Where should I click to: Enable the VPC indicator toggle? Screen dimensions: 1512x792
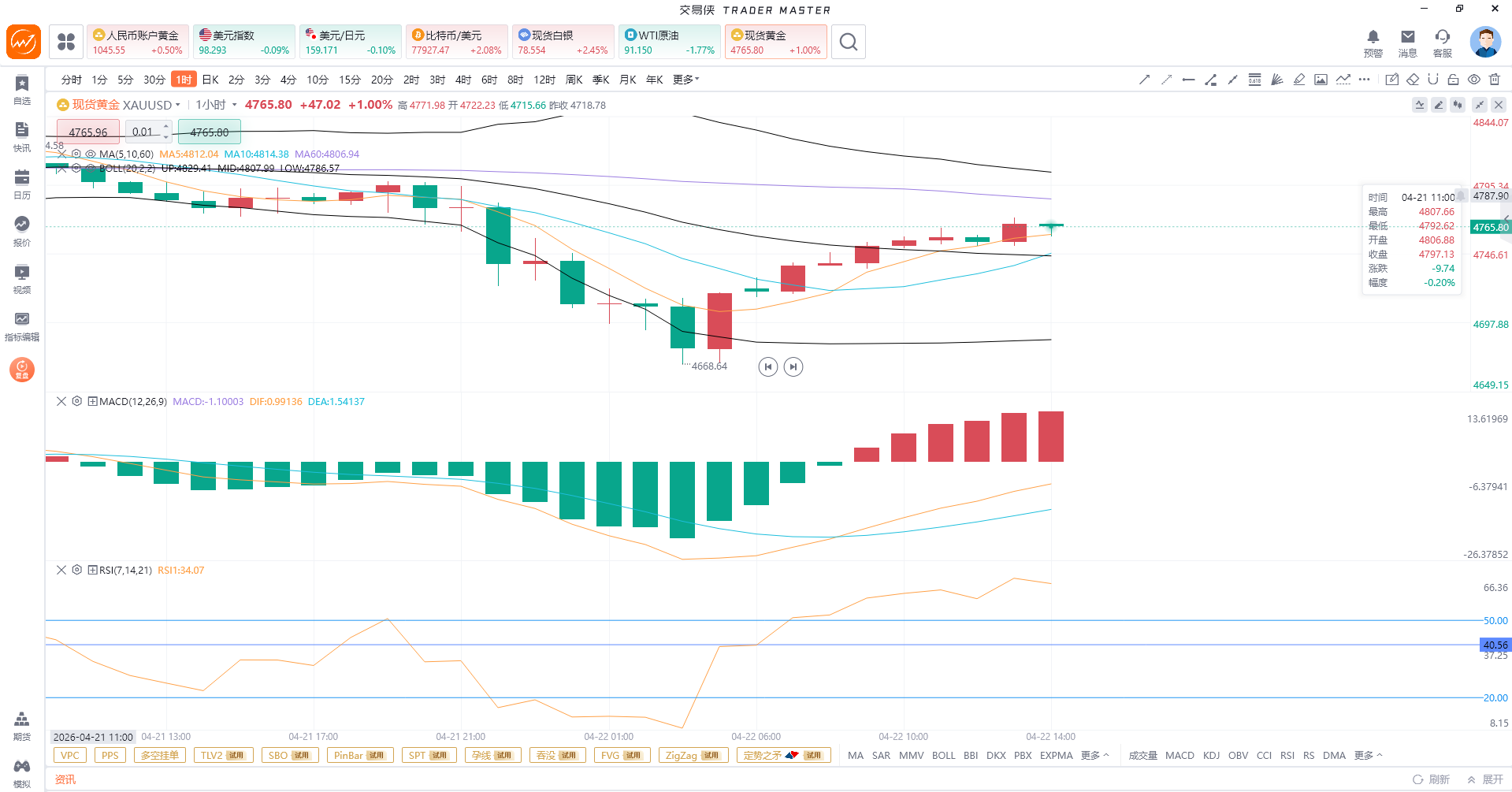[70, 756]
